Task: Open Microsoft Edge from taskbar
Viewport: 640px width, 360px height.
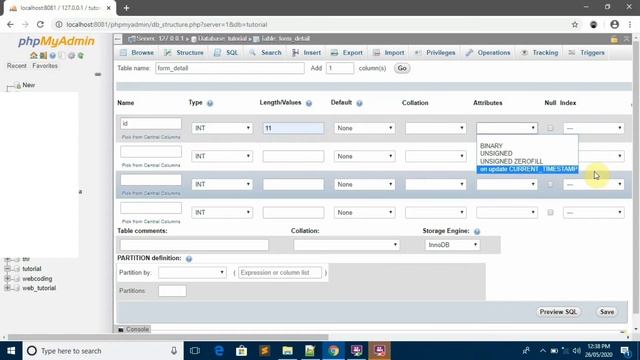Action: 219,351
